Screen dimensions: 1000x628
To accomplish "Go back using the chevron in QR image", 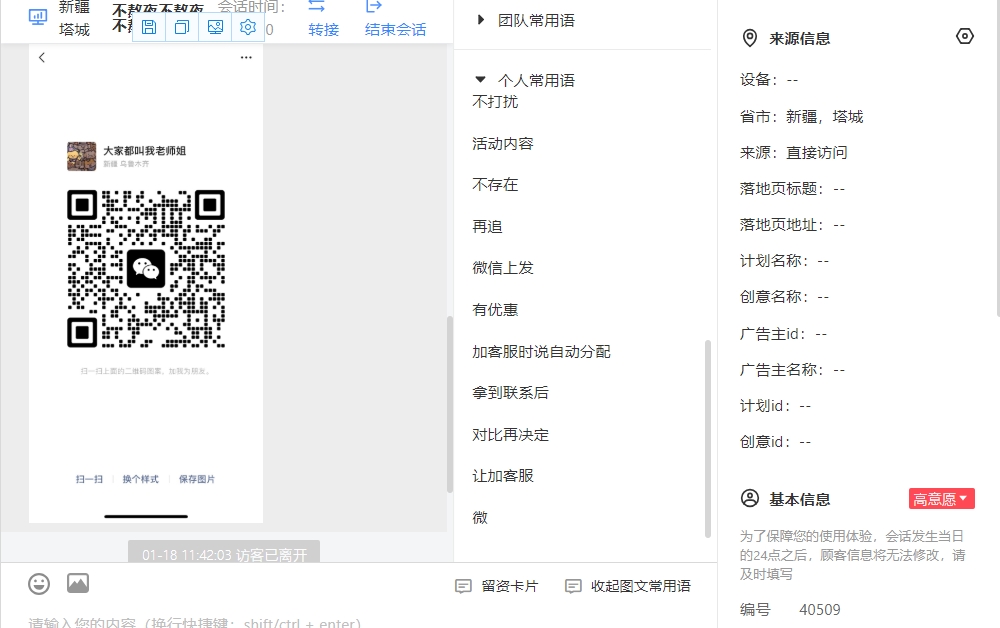I will point(42,57).
